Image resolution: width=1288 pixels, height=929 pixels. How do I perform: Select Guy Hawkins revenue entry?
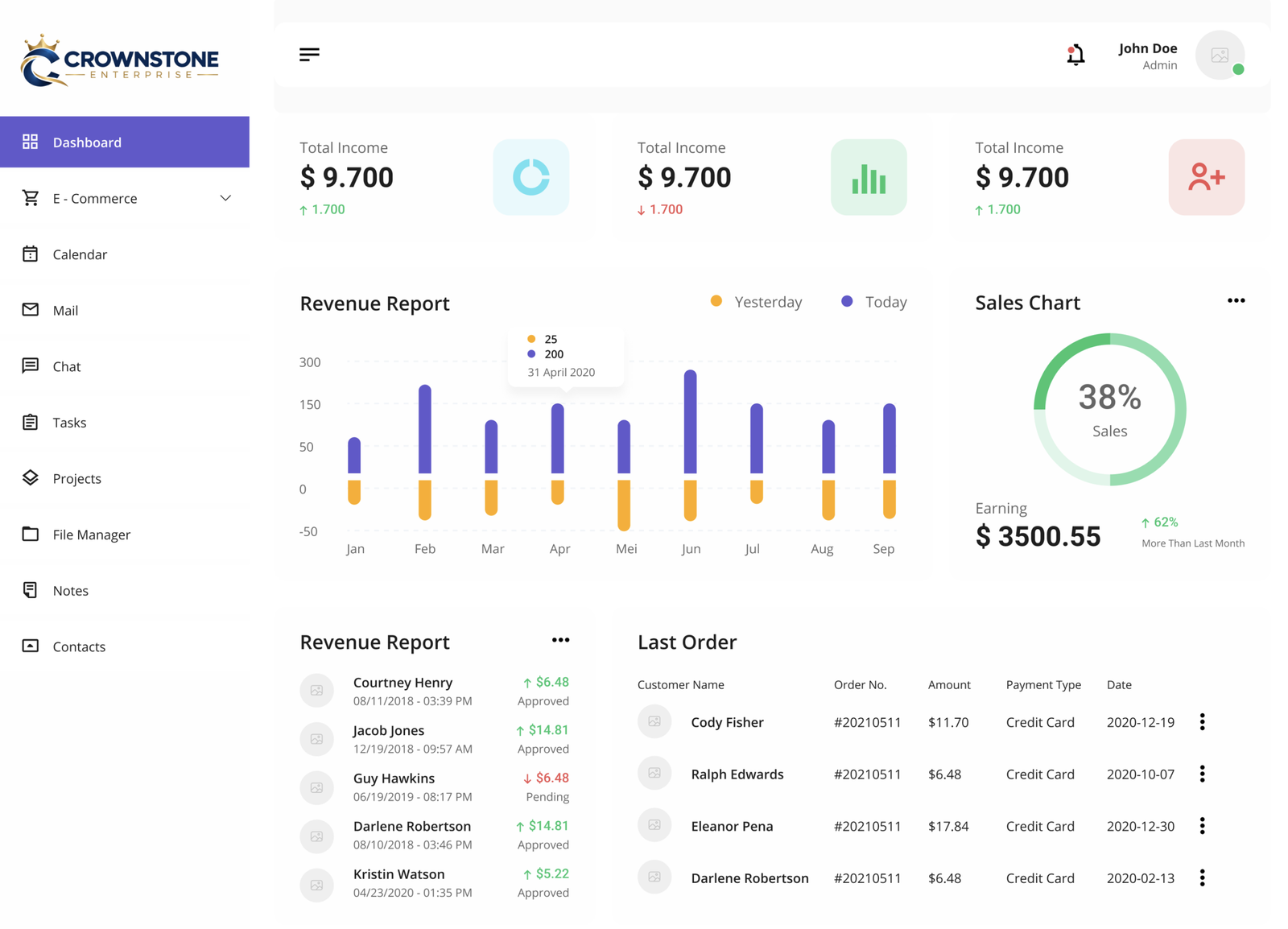tap(435, 787)
